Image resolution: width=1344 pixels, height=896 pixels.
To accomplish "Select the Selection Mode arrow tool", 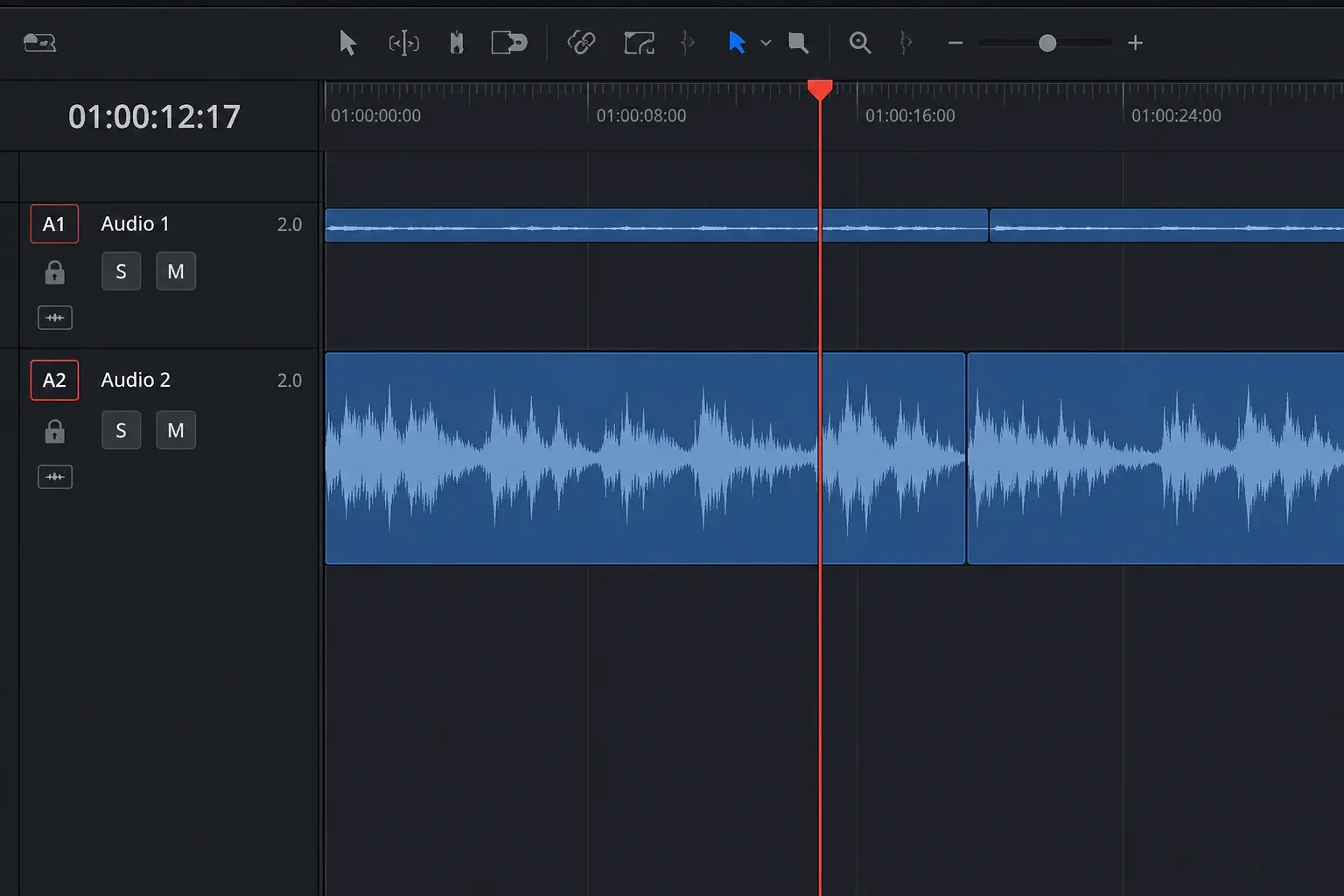I will click(347, 42).
